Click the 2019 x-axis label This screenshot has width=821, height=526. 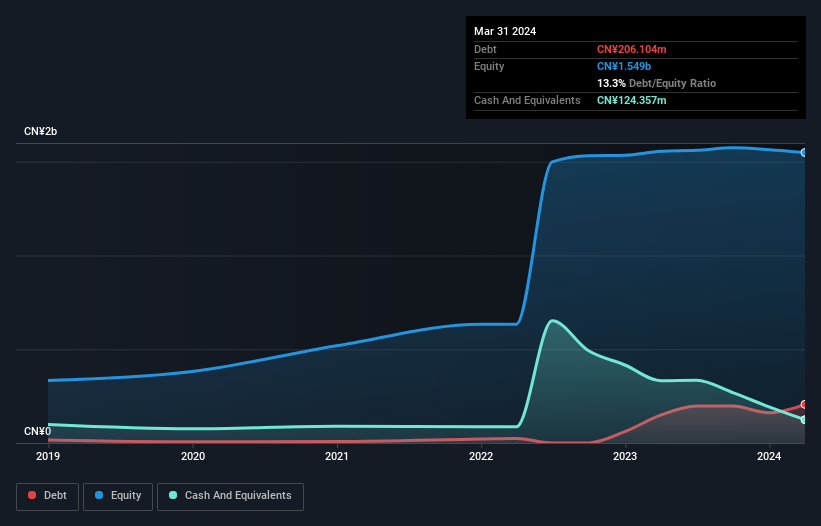pyautogui.click(x=48, y=456)
